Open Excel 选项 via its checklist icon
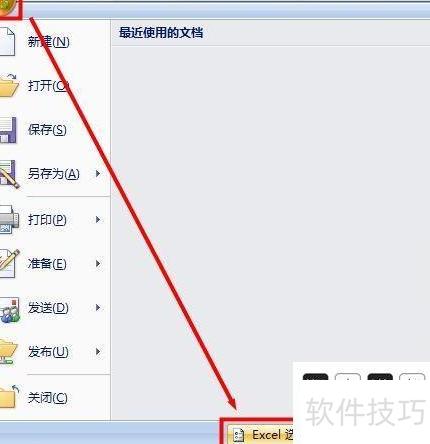The image size is (430, 444). pos(238,435)
